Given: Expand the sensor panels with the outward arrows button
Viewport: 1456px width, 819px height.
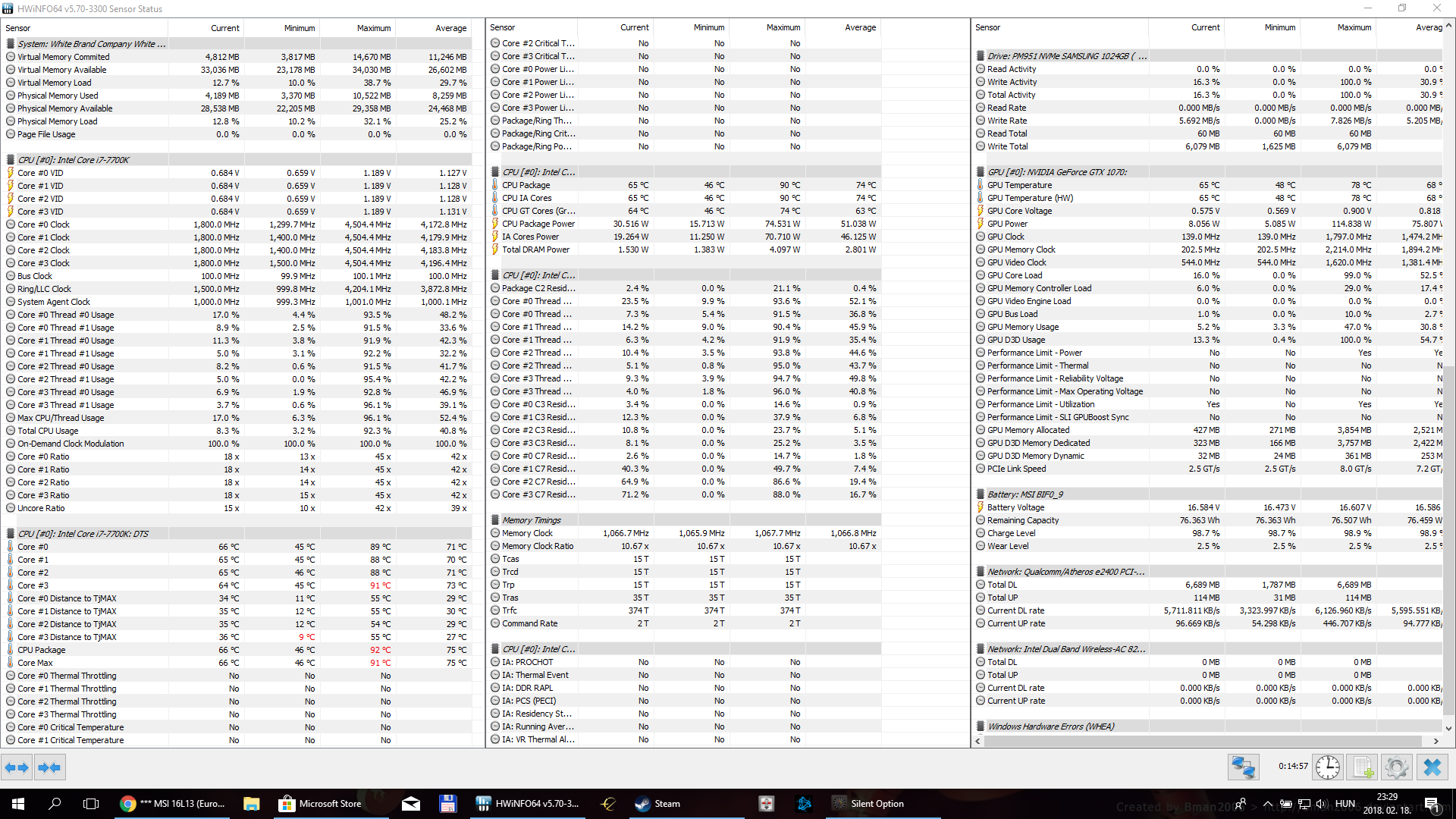Looking at the screenshot, I should tap(17, 767).
